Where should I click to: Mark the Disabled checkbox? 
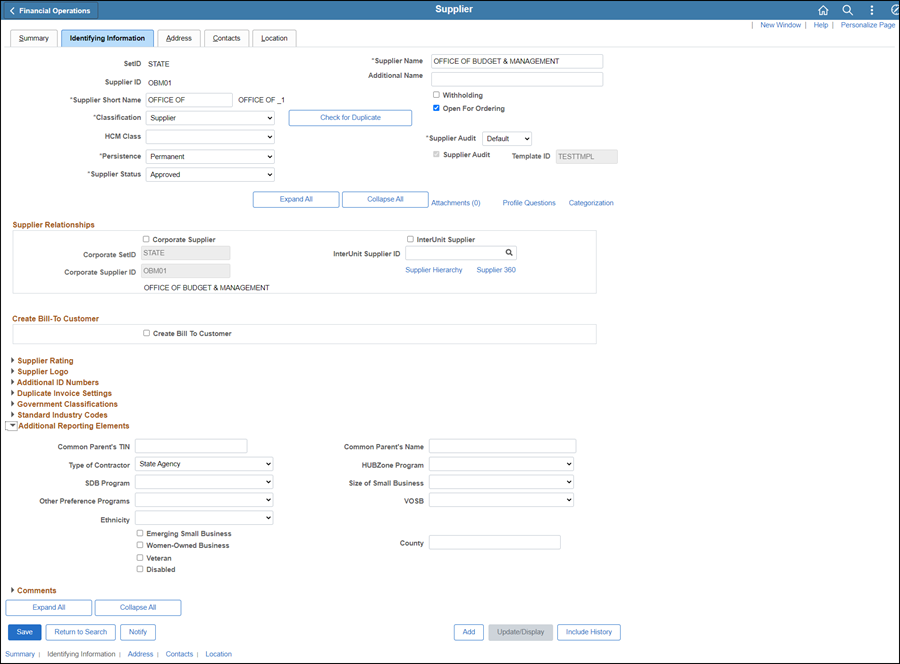[x=139, y=569]
